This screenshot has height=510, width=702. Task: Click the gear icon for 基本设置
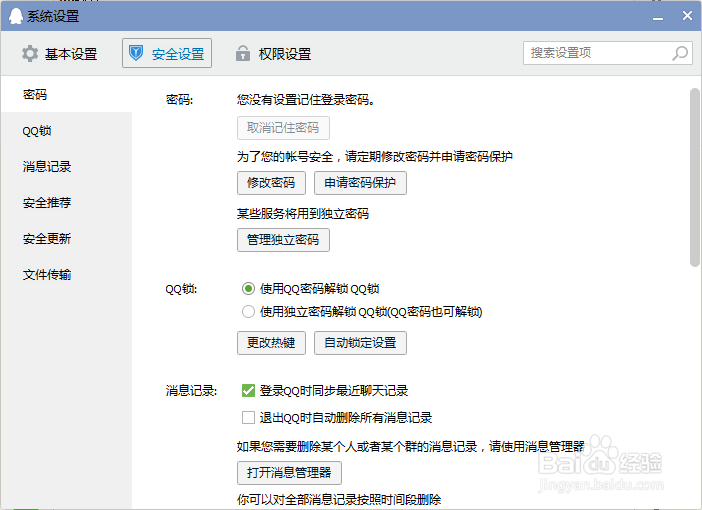30,54
